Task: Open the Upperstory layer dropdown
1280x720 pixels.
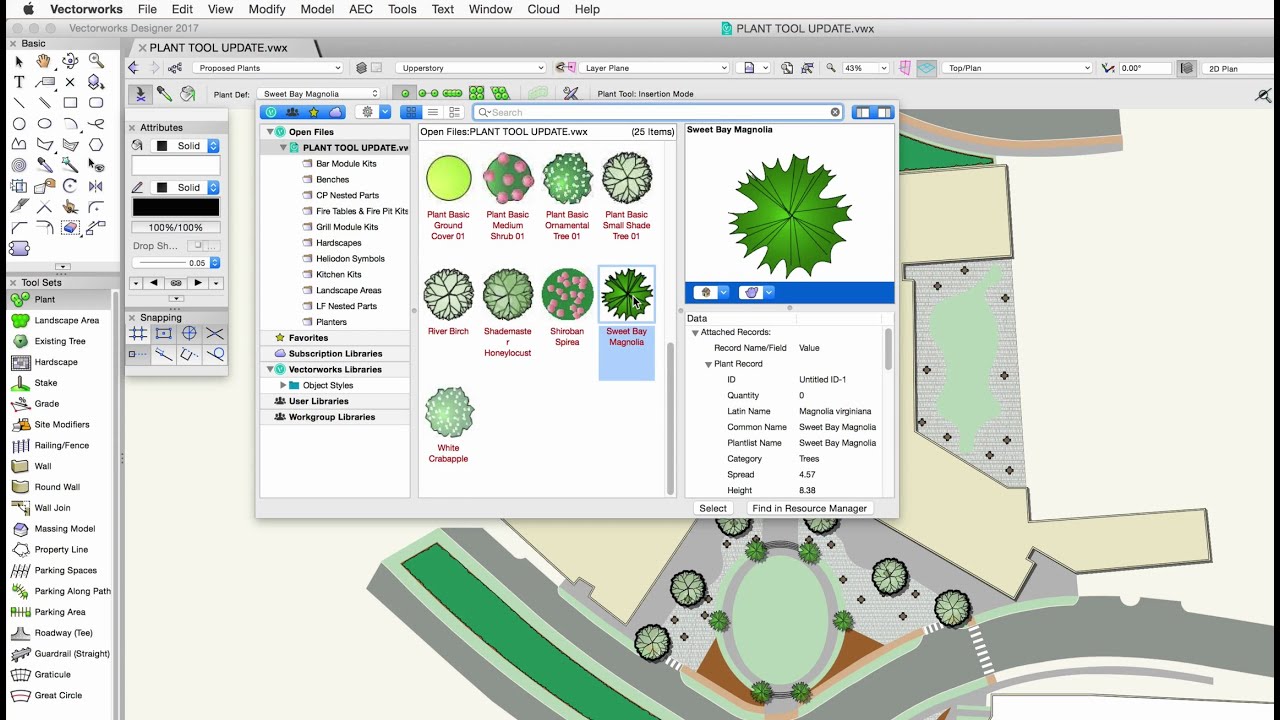Action: tap(471, 68)
